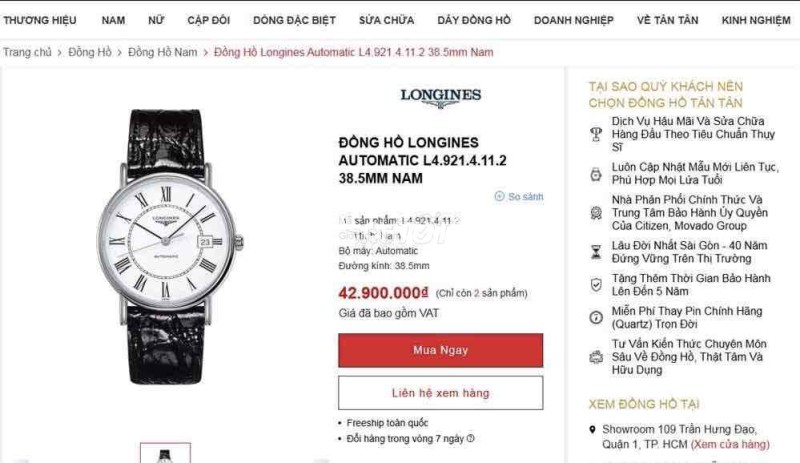Return to Trang chủ via breadcrumb
This screenshot has height=463, width=800.
point(27,52)
